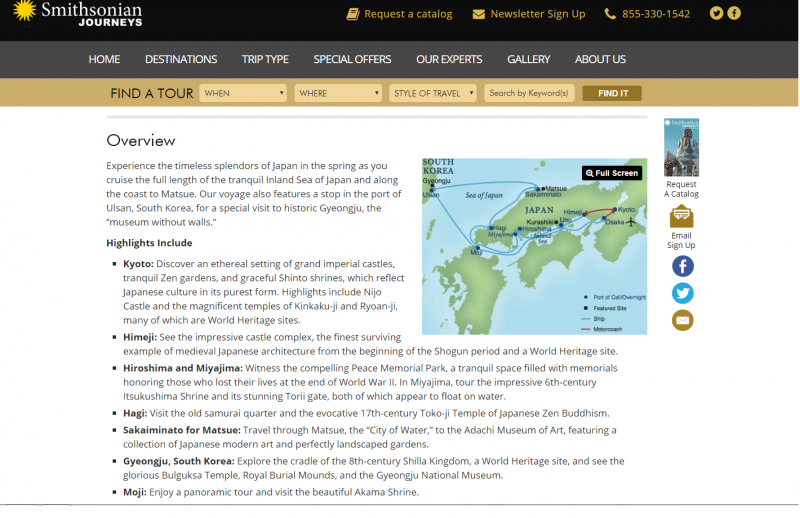
Task: Open the GALLERY page from the navigation
Action: coord(528,59)
